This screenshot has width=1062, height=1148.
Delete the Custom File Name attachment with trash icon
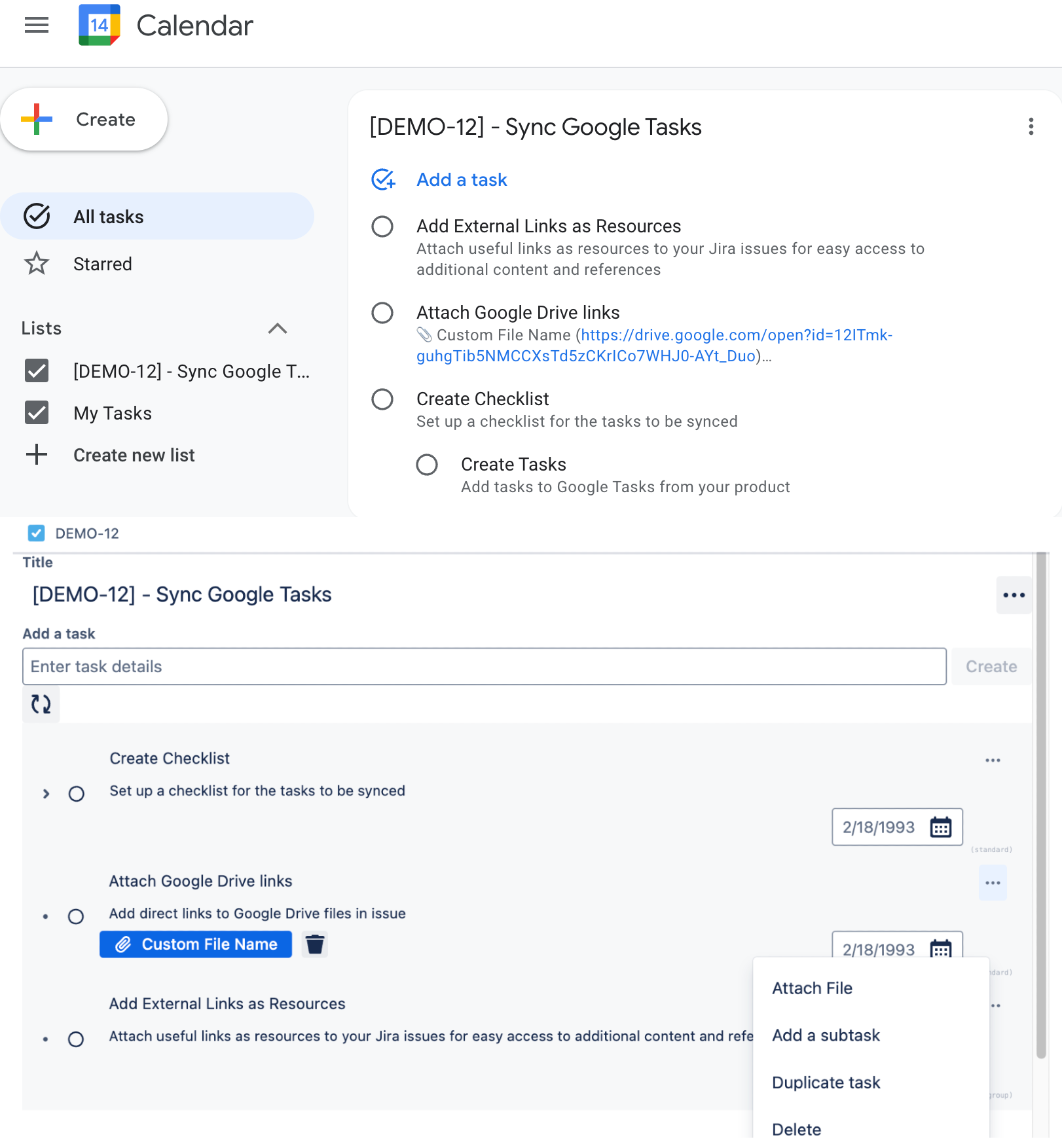coord(315,944)
